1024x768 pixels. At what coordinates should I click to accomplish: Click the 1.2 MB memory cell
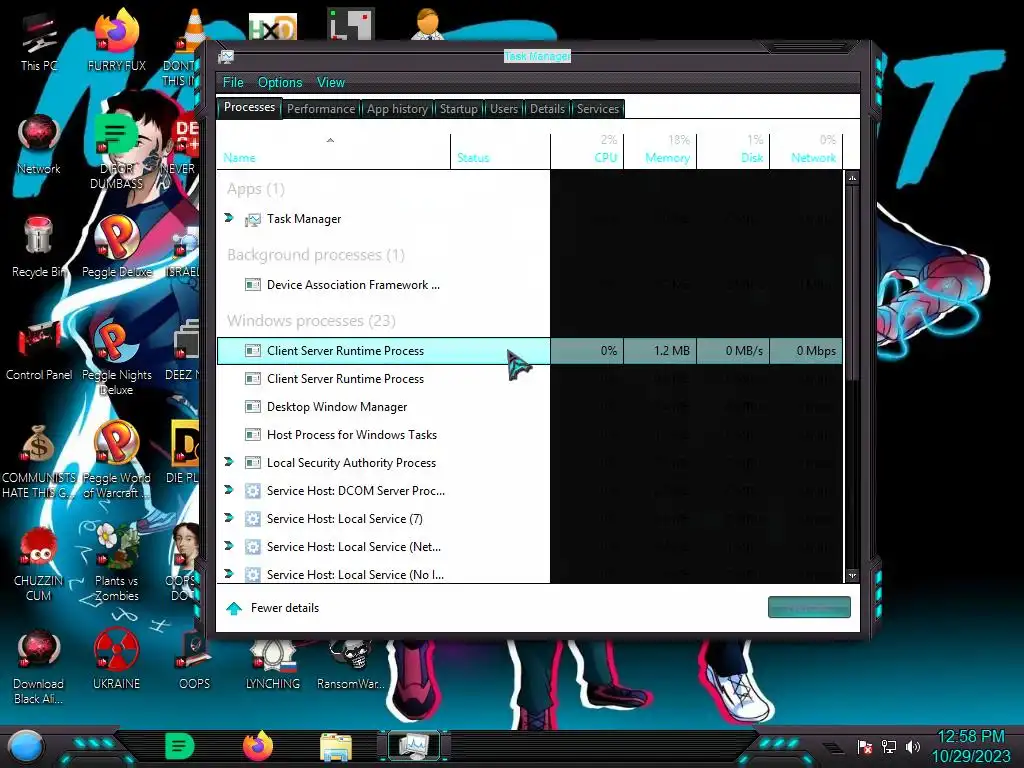pos(660,351)
